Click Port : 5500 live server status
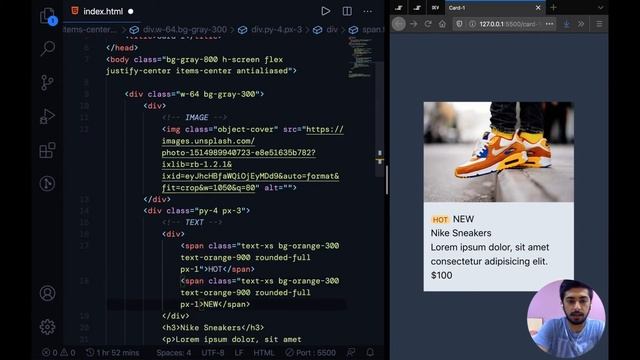Image resolution: width=640 pixels, height=360 pixels. click(x=311, y=353)
